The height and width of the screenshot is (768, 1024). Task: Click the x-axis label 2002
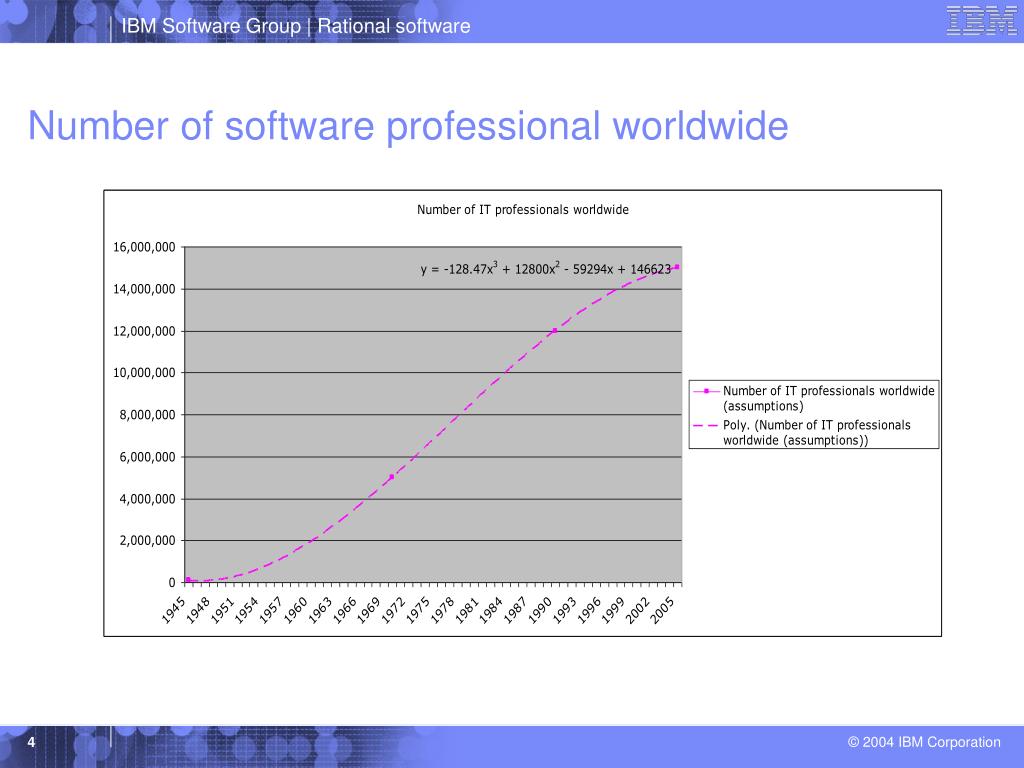click(638, 611)
